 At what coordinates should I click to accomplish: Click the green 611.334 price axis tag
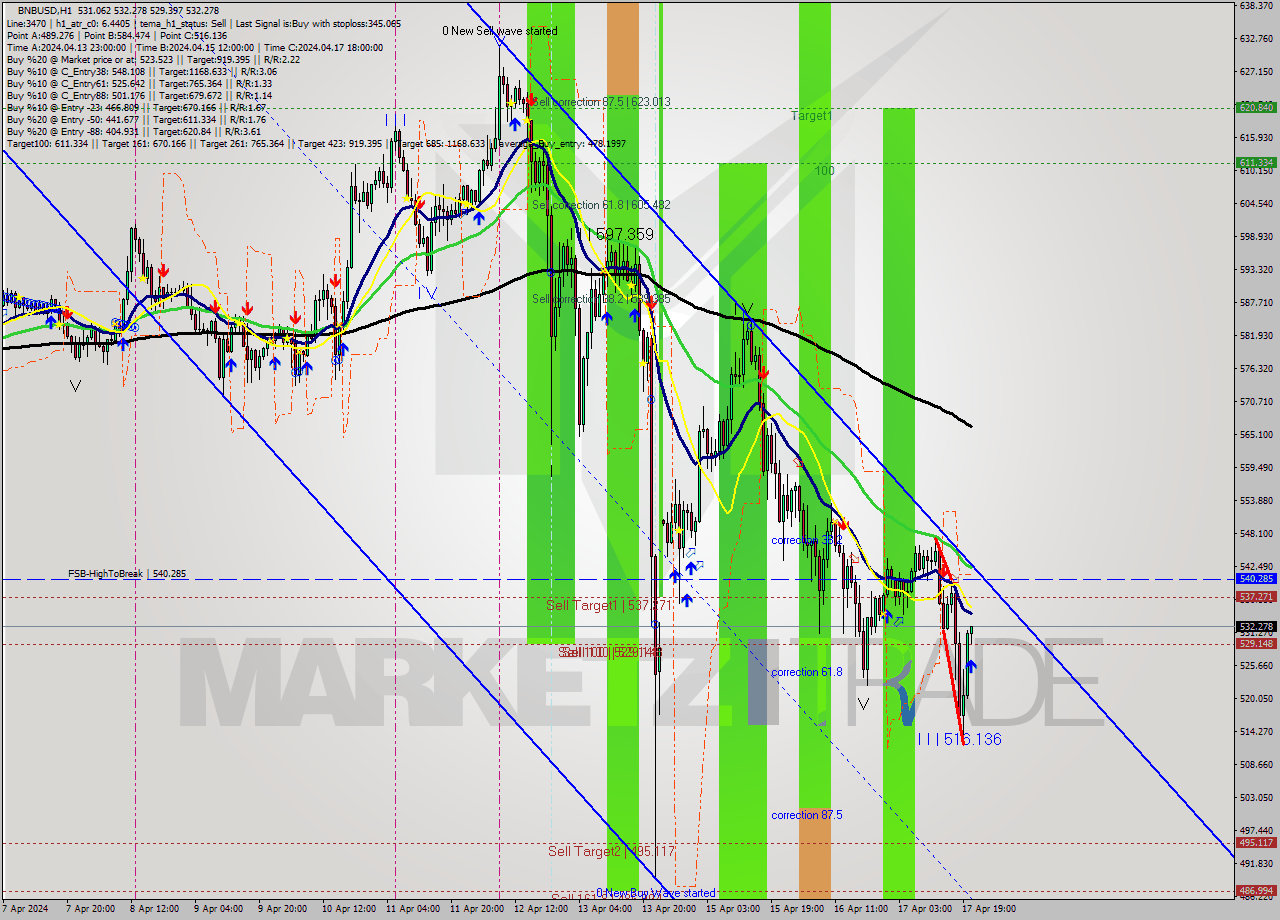click(x=1256, y=162)
